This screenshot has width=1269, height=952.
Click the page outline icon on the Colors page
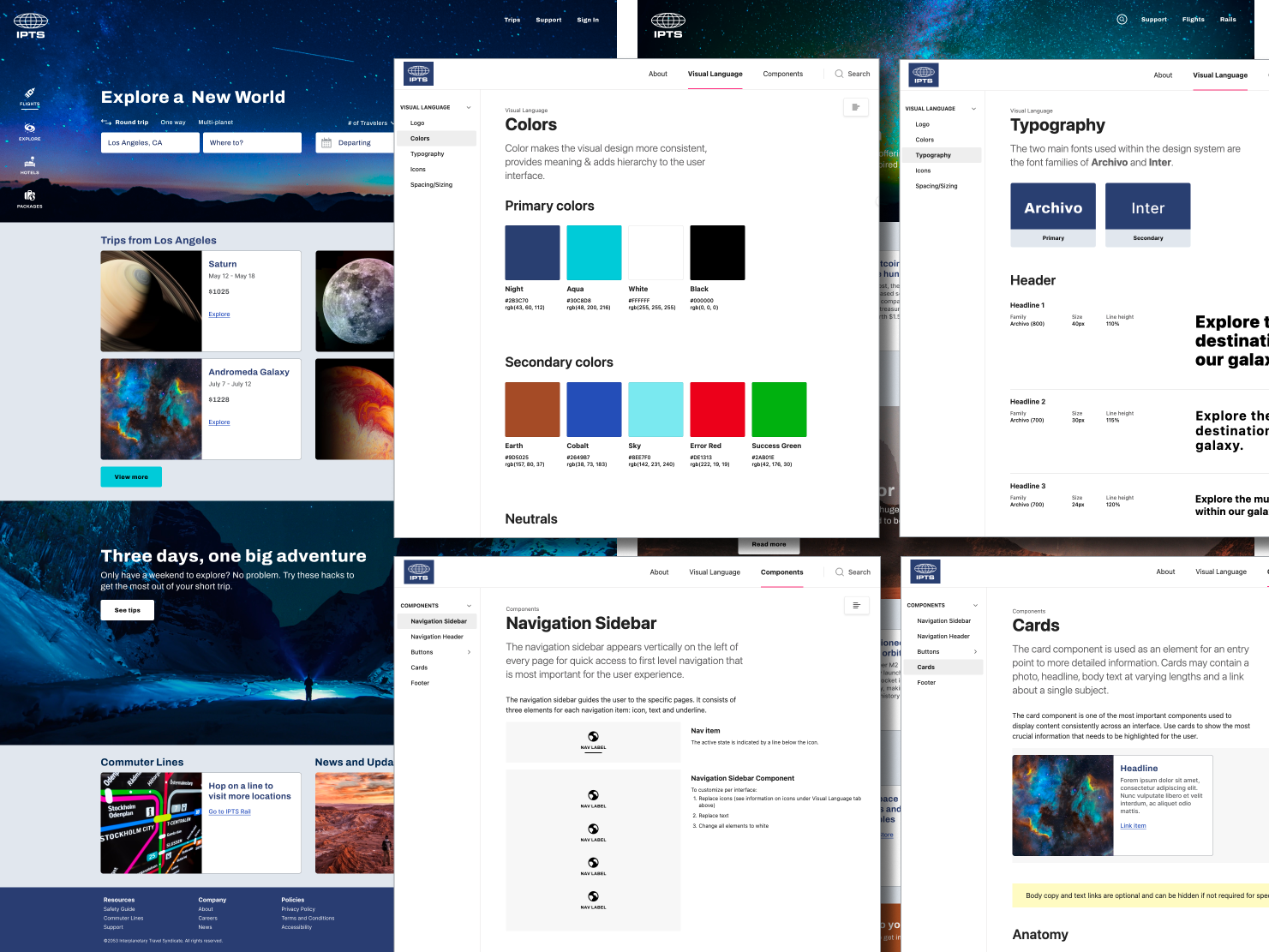[x=855, y=106]
